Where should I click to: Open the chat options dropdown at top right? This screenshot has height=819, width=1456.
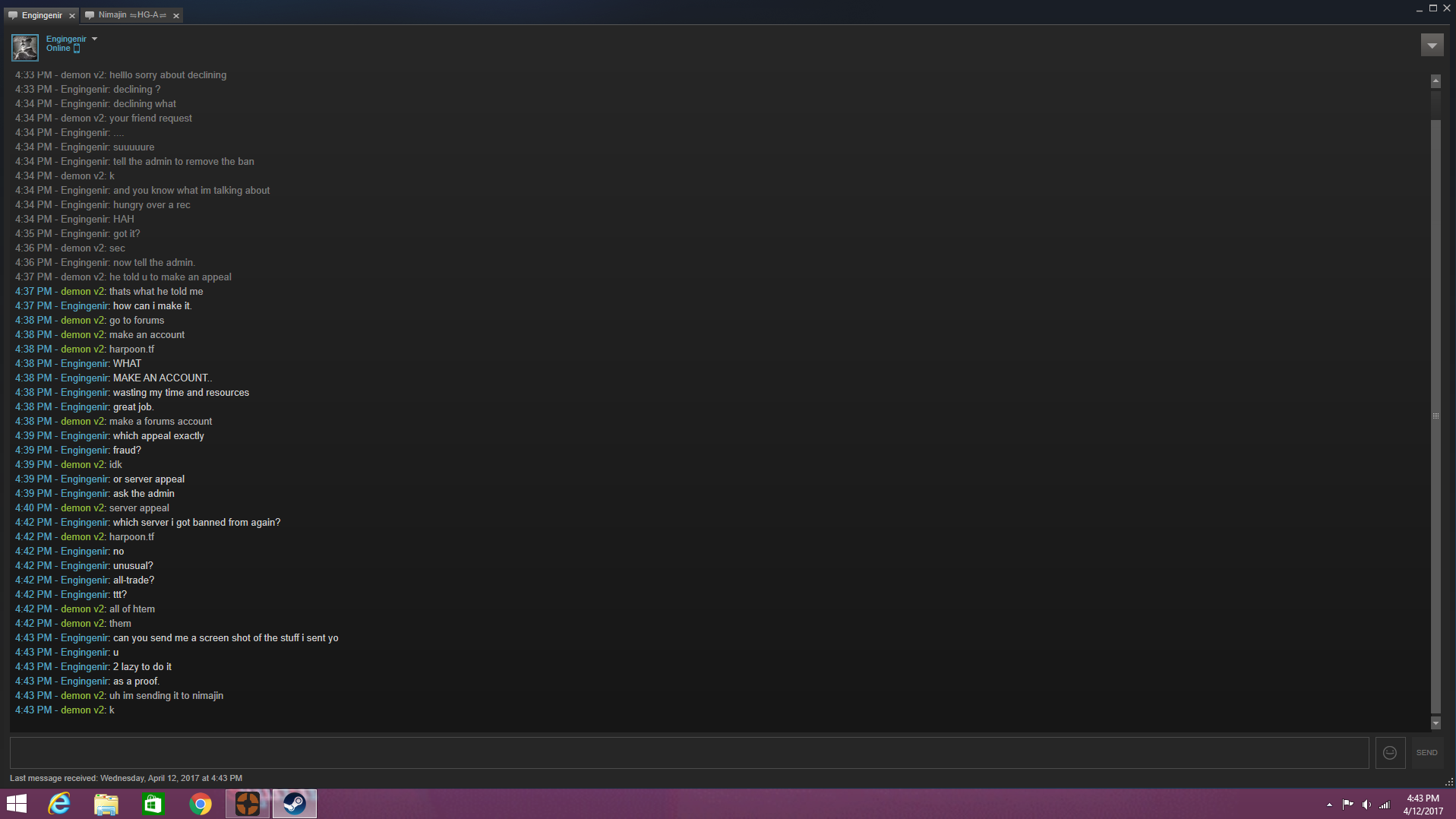coord(1432,46)
